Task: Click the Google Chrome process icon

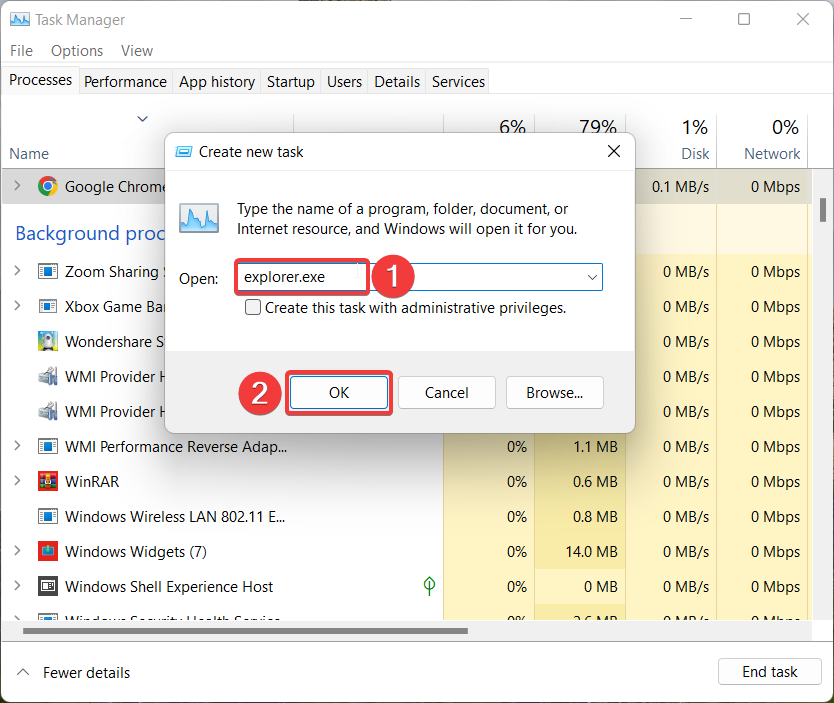Action: [48, 186]
